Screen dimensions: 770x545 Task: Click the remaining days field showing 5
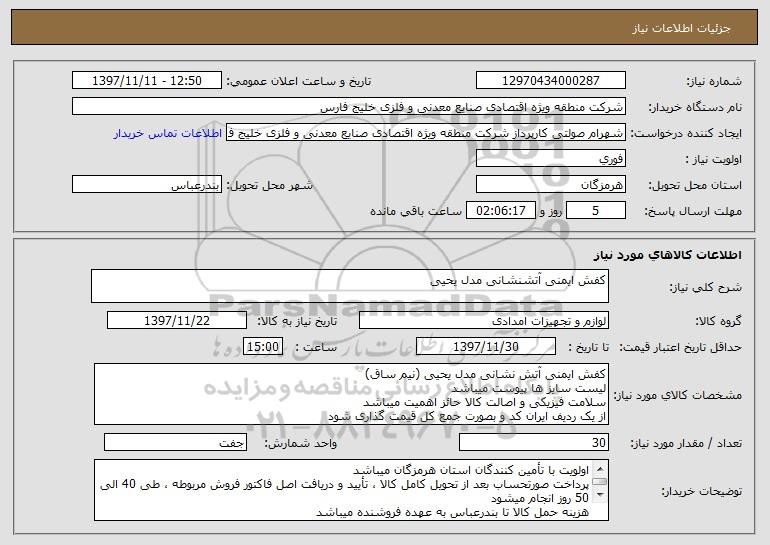pyautogui.click(x=596, y=210)
